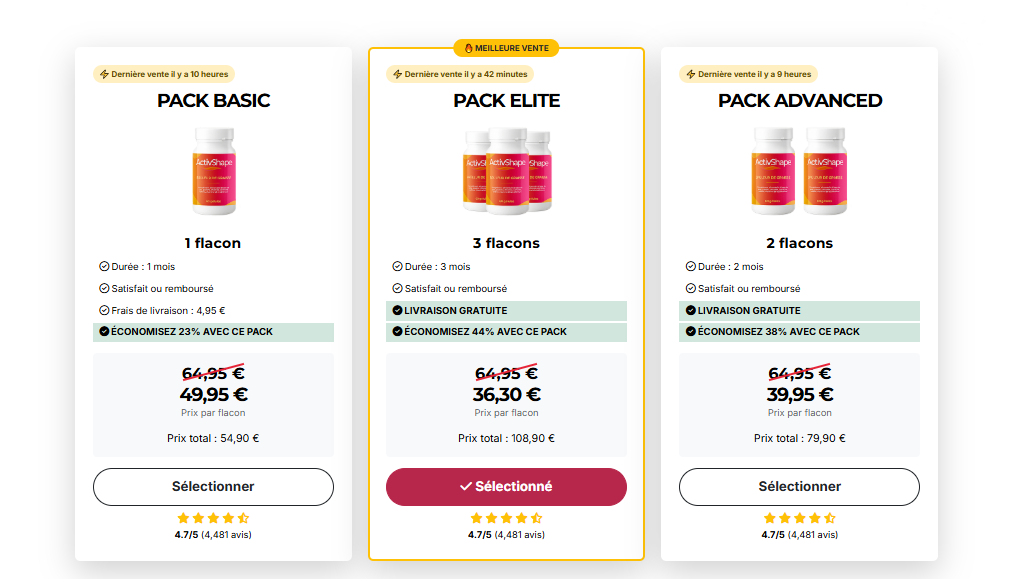Click the Pack Advanced 39,95 € price box

click(x=799, y=394)
